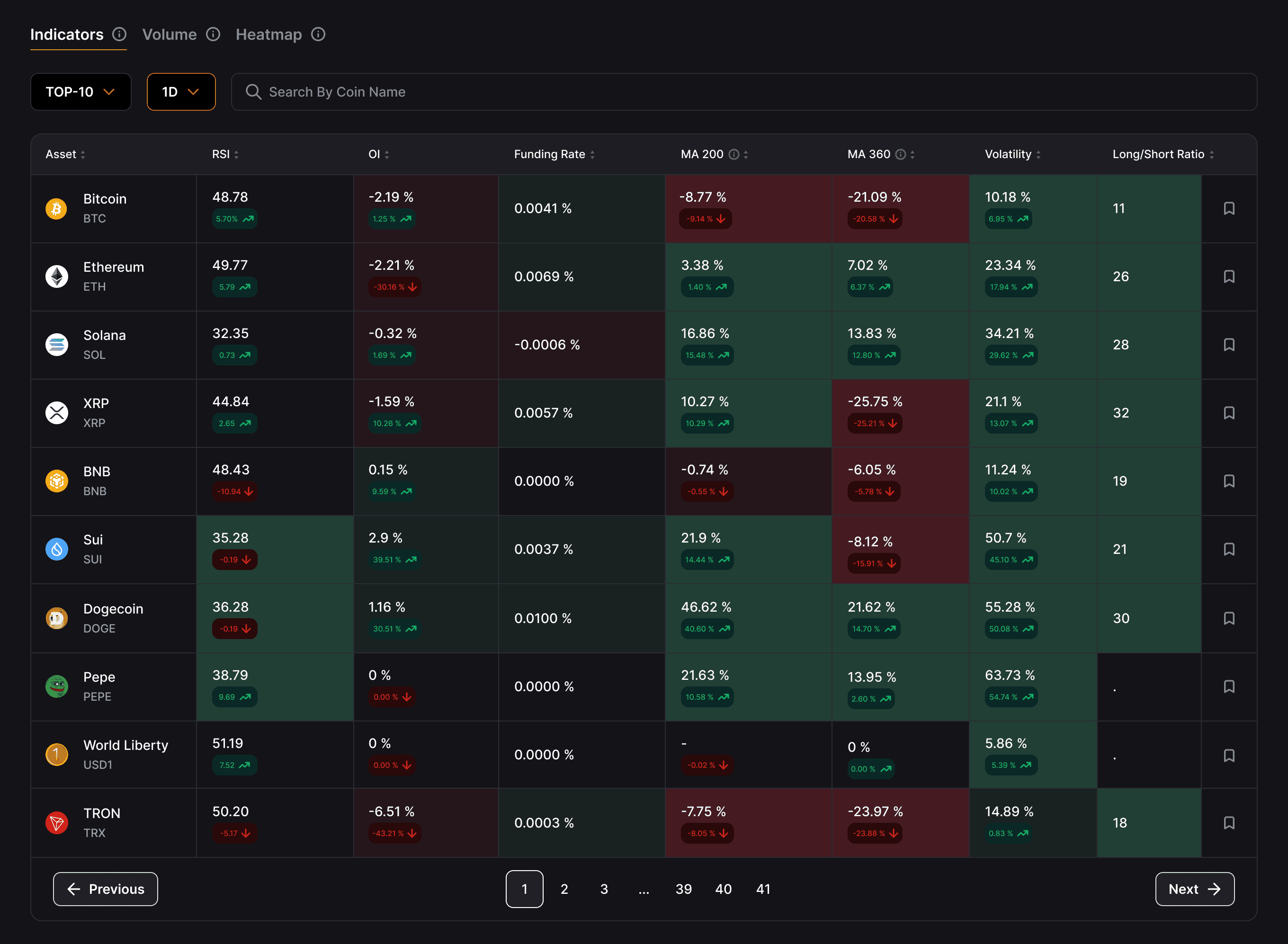This screenshot has width=1288, height=944.
Task: Open the TOP-10 dropdown
Action: (80, 92)
